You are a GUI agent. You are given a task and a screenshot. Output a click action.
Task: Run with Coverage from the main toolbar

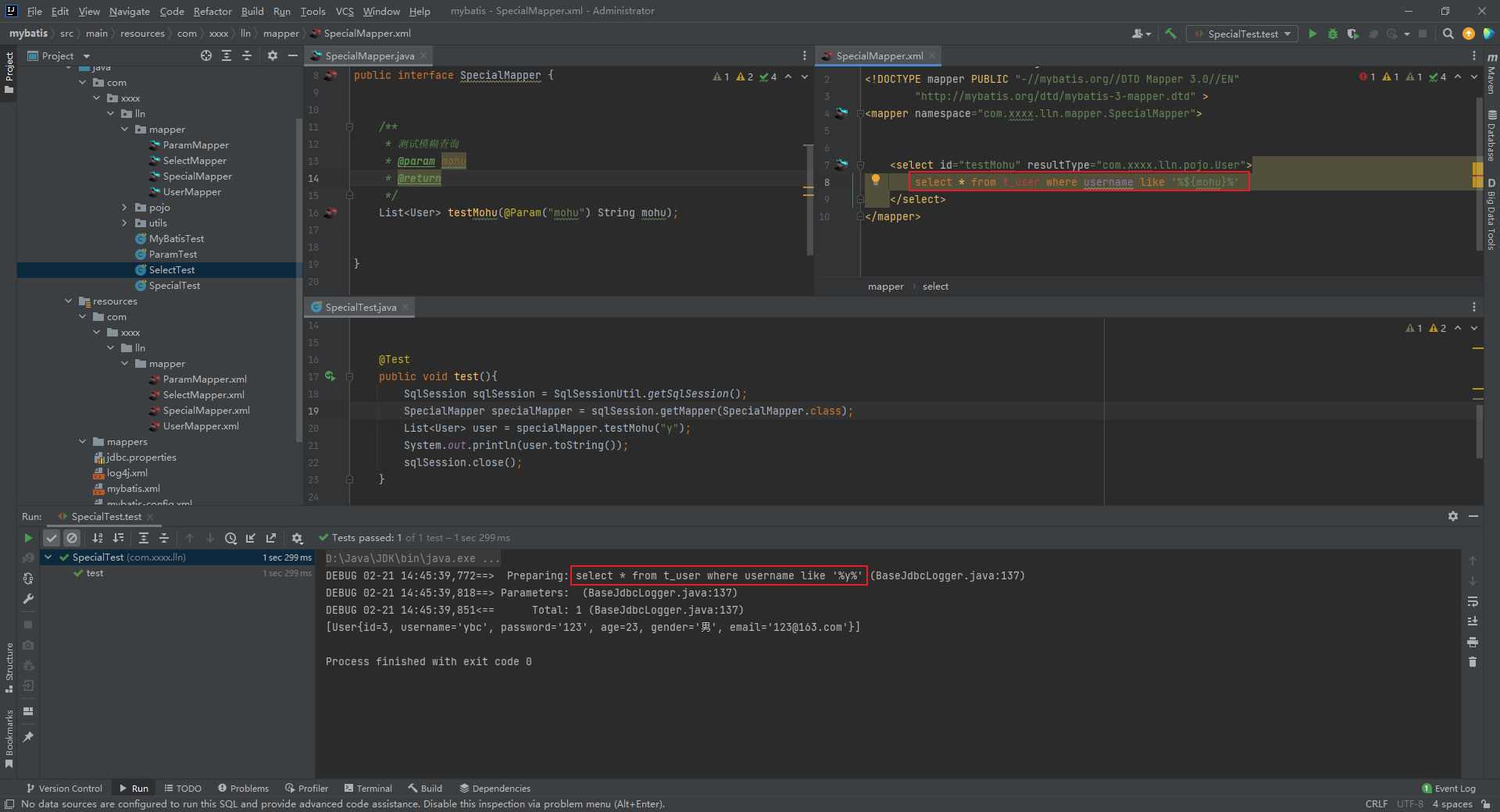click(x=1352, y=34)
